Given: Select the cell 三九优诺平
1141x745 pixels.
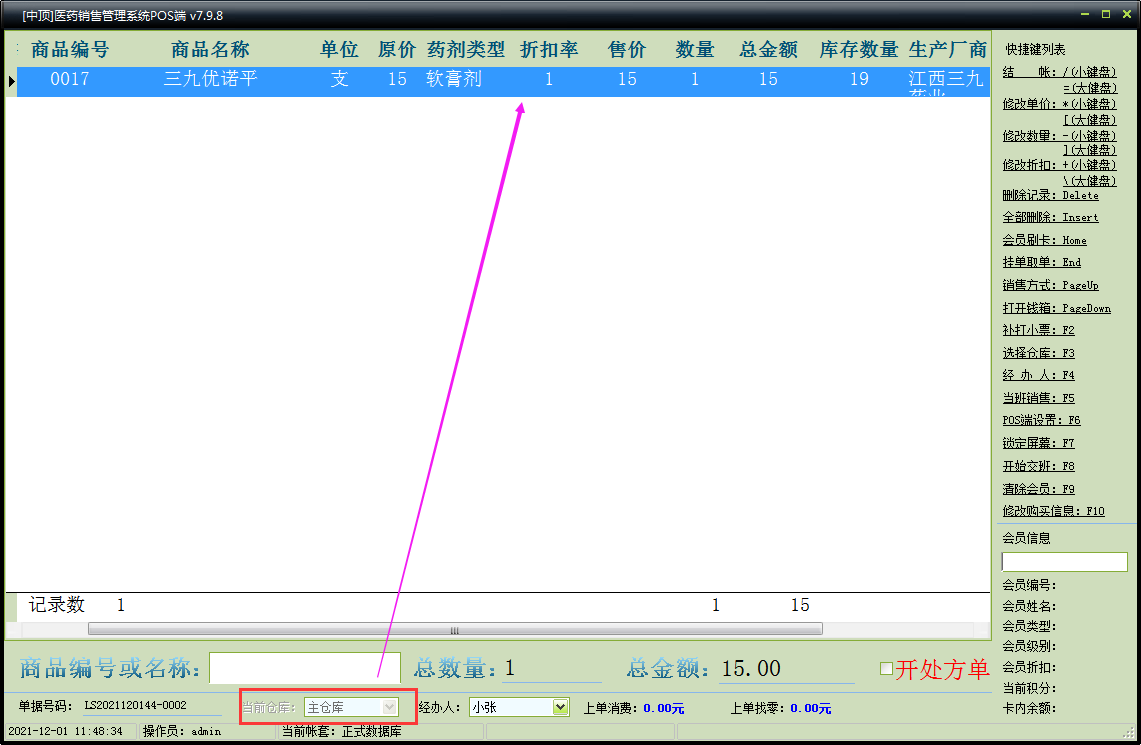Looking at the screenshot, I should pyautogui.click(x=210, y=79).
